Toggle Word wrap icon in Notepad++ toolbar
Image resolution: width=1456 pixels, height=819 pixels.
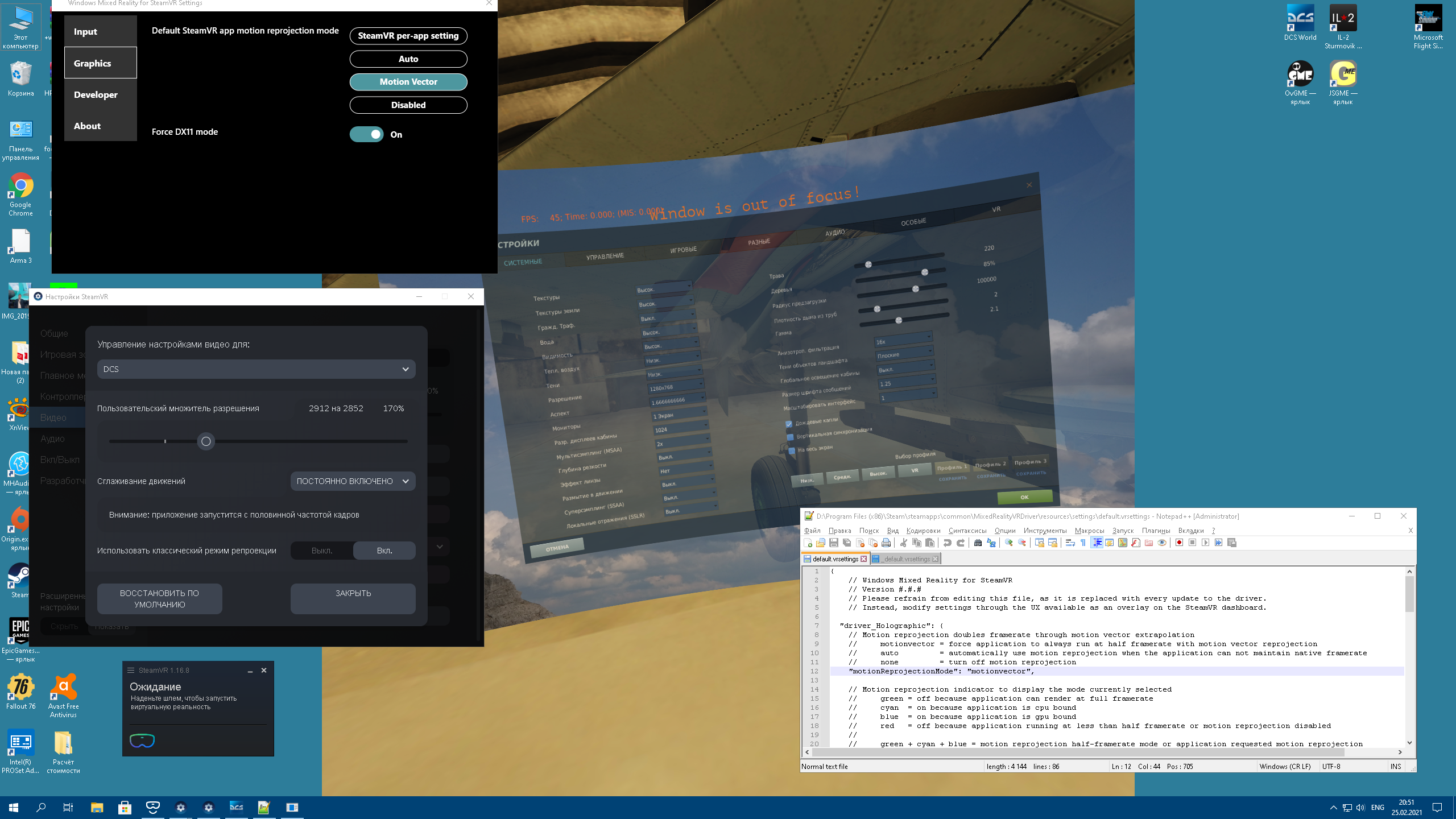pyautogui.click(x=1070, y=543)
